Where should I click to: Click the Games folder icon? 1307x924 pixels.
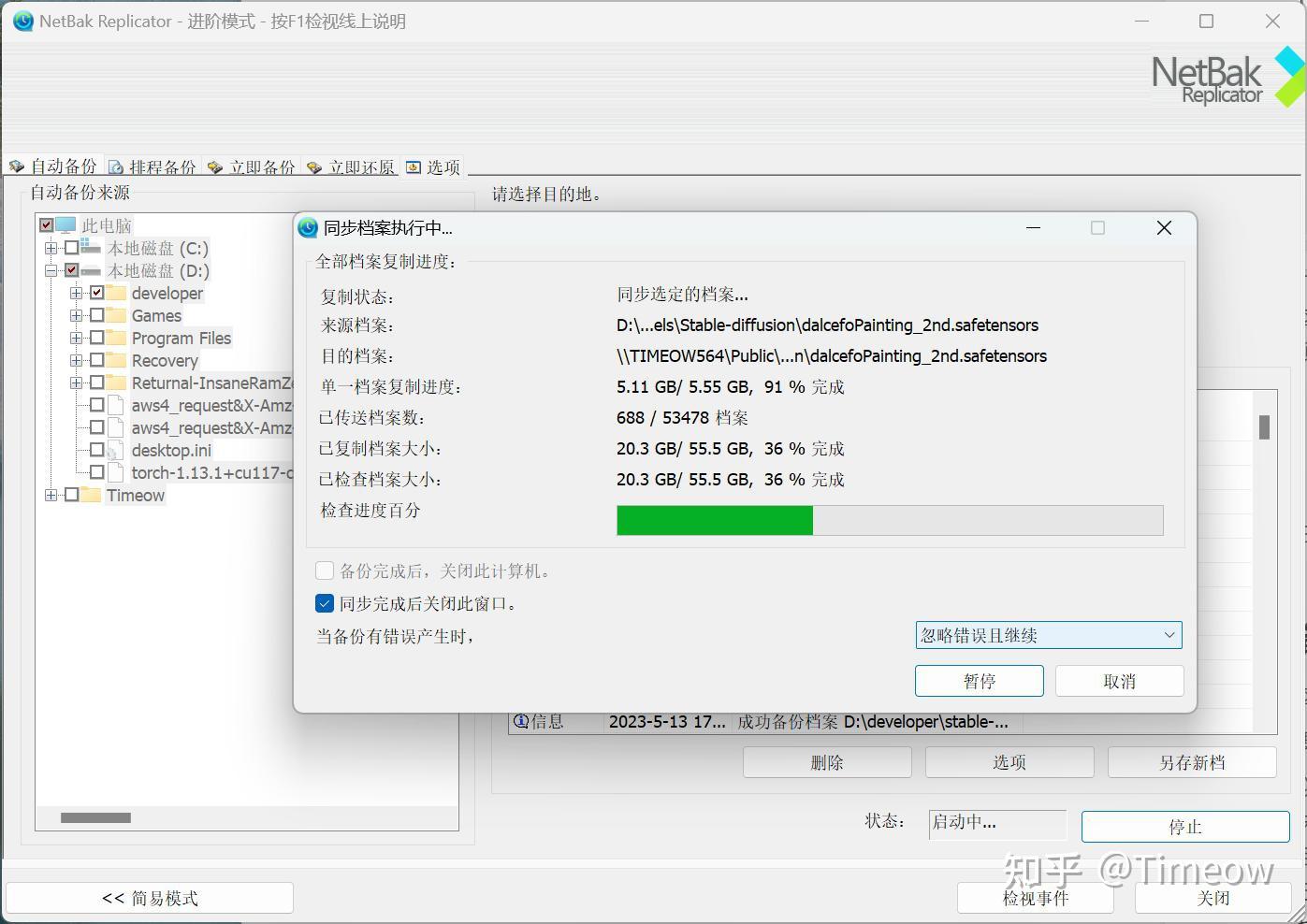pos(116,315)
